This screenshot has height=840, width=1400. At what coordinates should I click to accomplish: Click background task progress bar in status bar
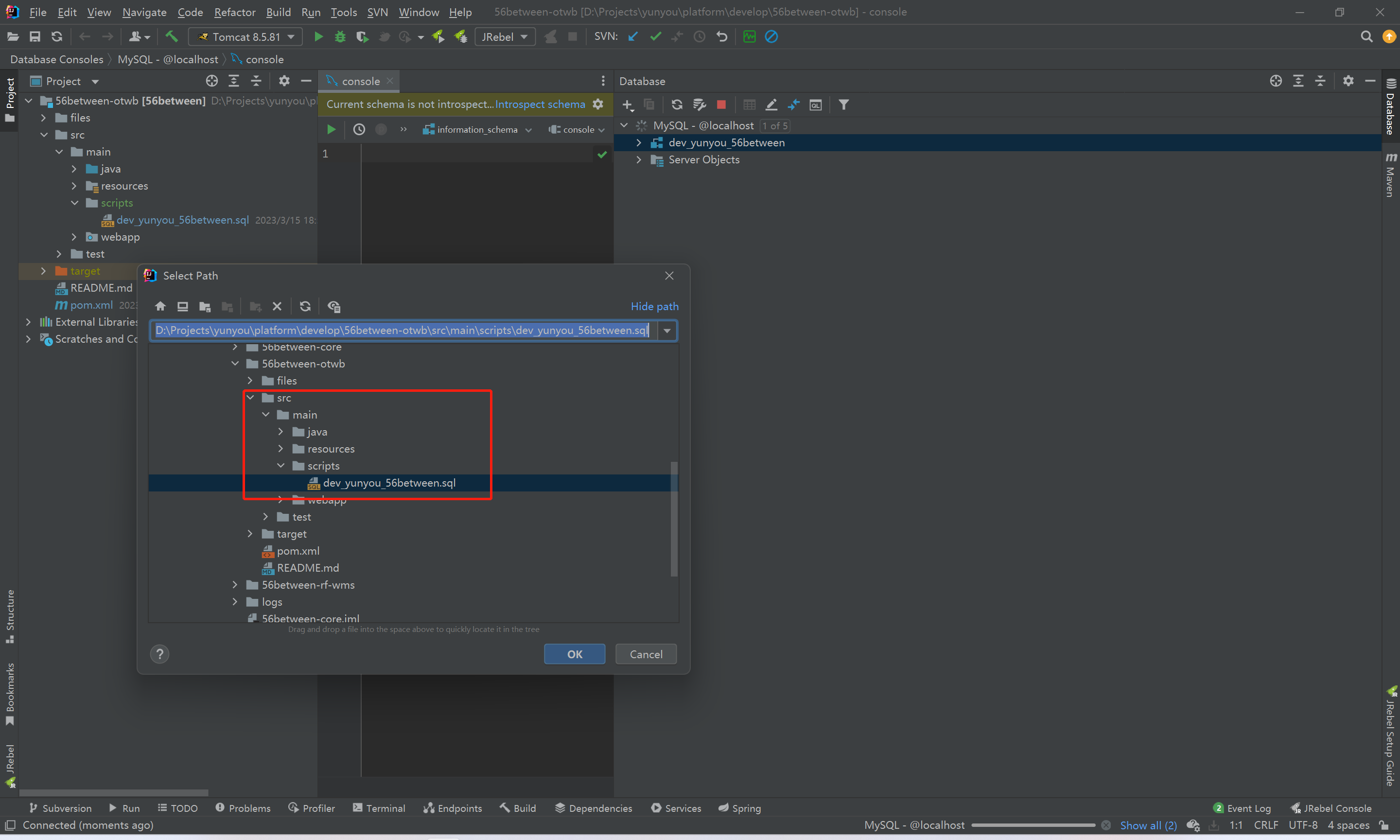tap(1033, 825)
